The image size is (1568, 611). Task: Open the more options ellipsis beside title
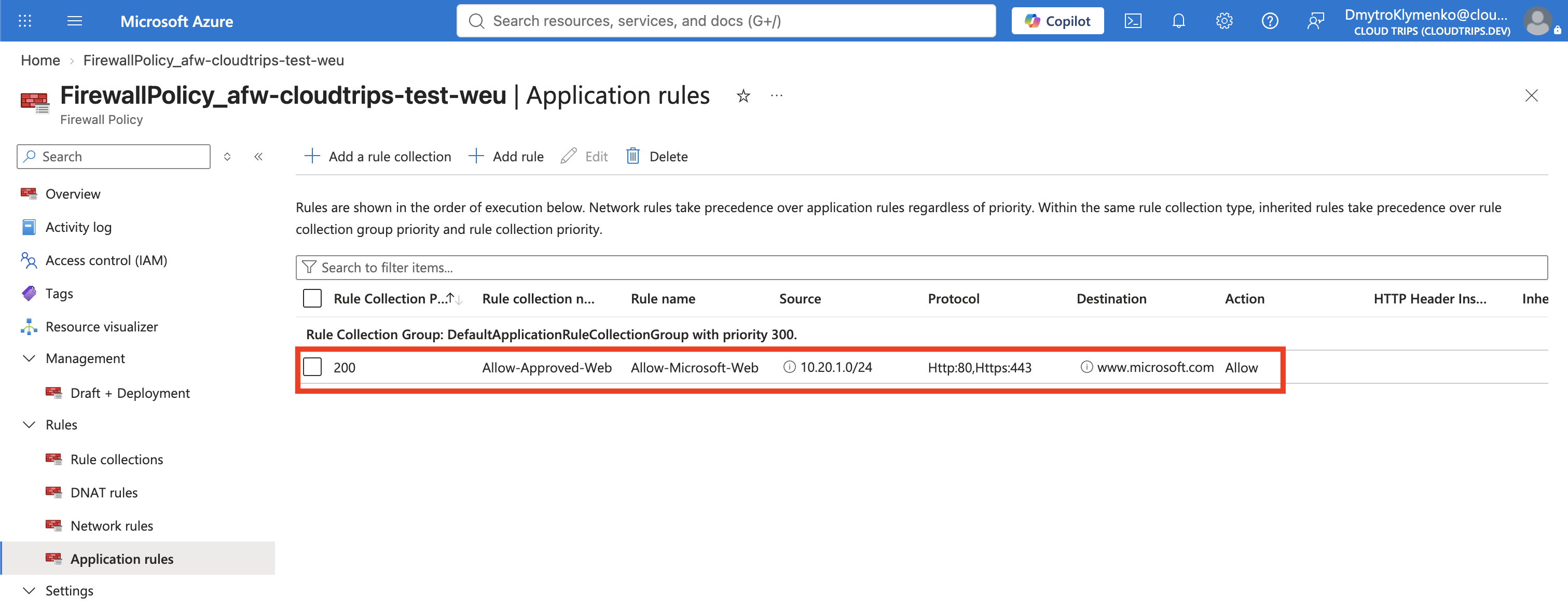click(x=777, y=95)
